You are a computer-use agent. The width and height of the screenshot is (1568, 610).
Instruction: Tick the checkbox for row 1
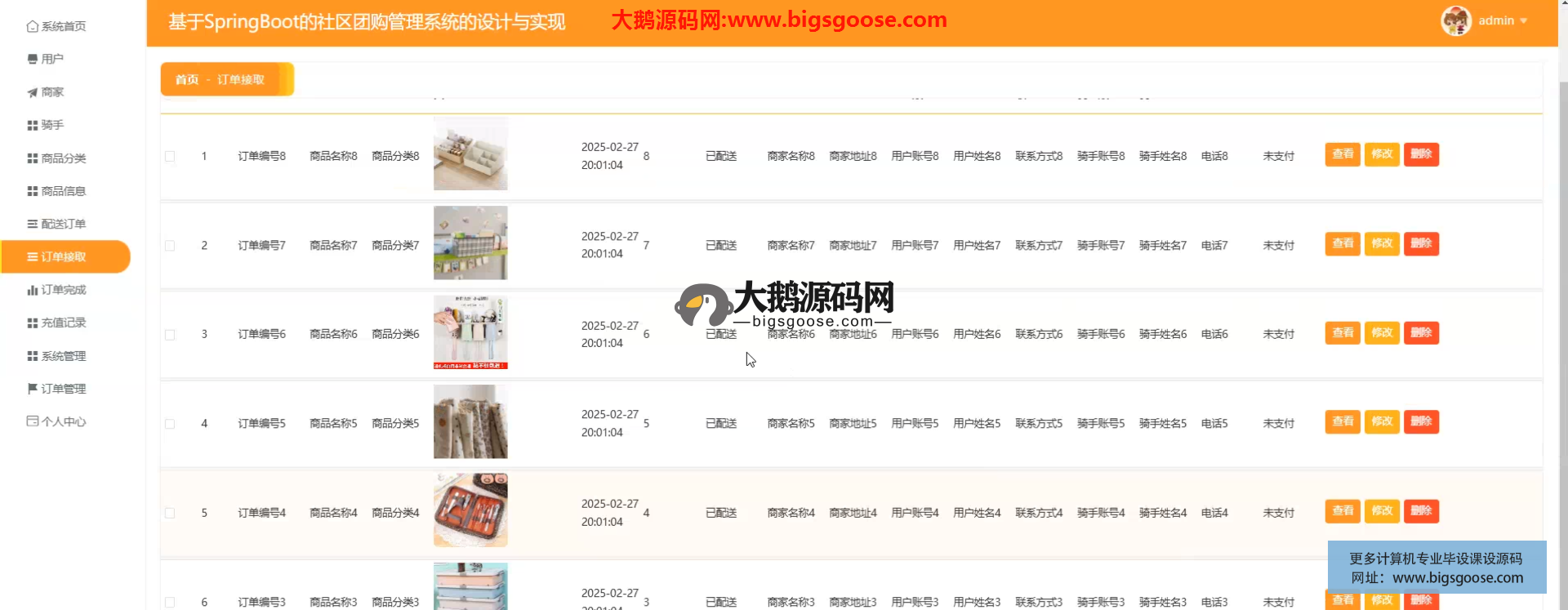[170, 156]
